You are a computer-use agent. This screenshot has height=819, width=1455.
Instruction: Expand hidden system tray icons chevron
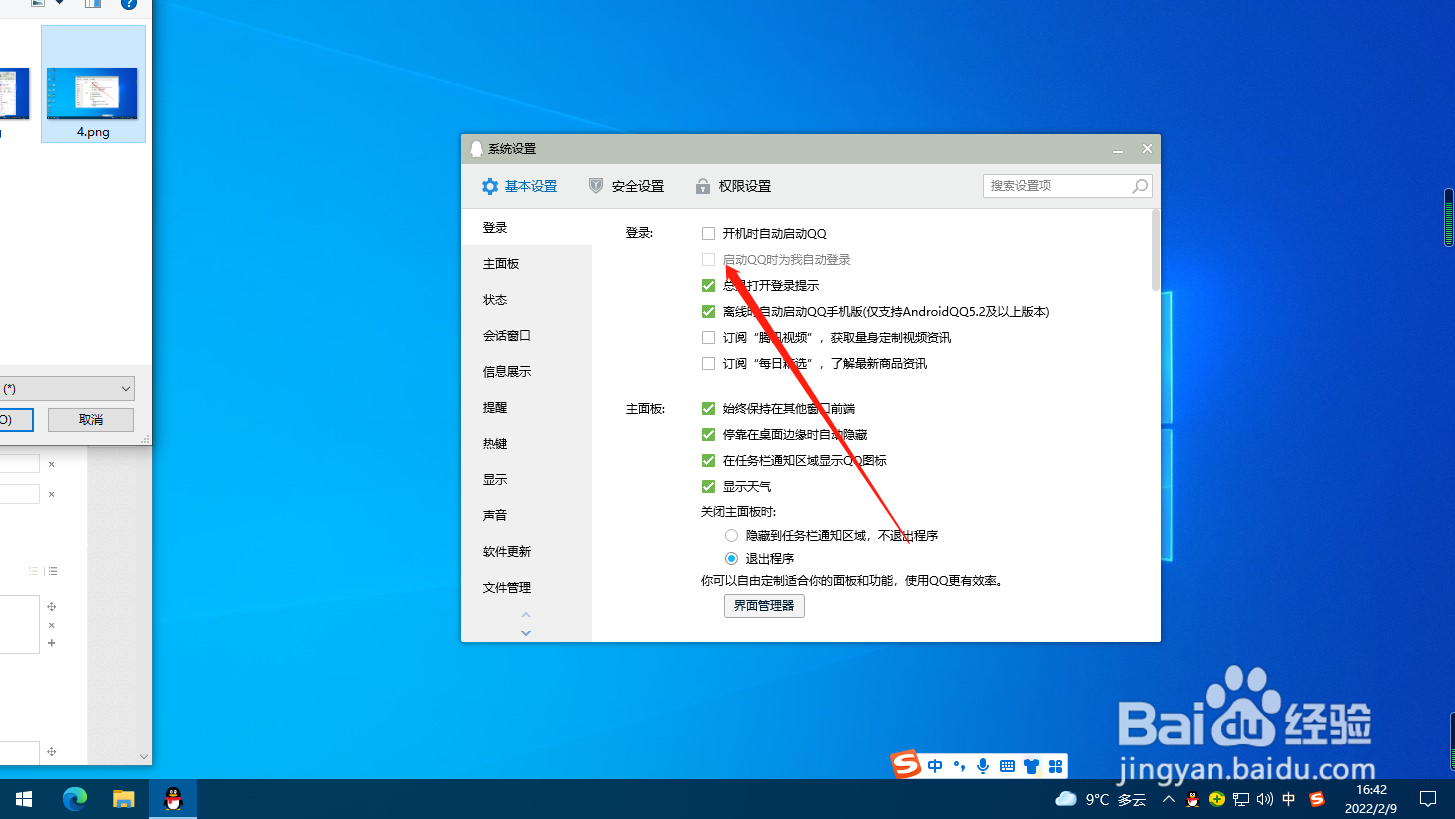[1168, 799]
